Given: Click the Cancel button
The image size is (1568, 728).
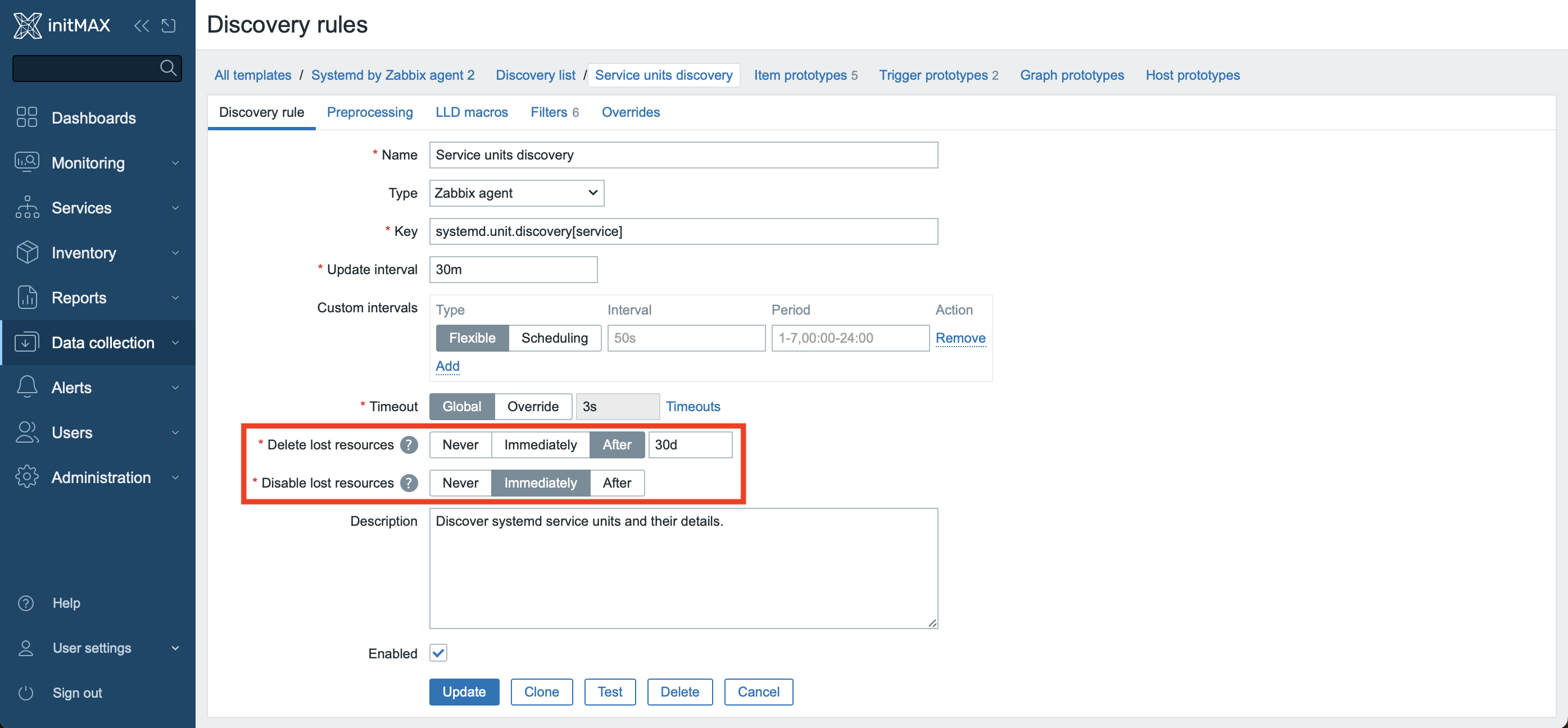Looking at the screenshot, I should 759,692.
